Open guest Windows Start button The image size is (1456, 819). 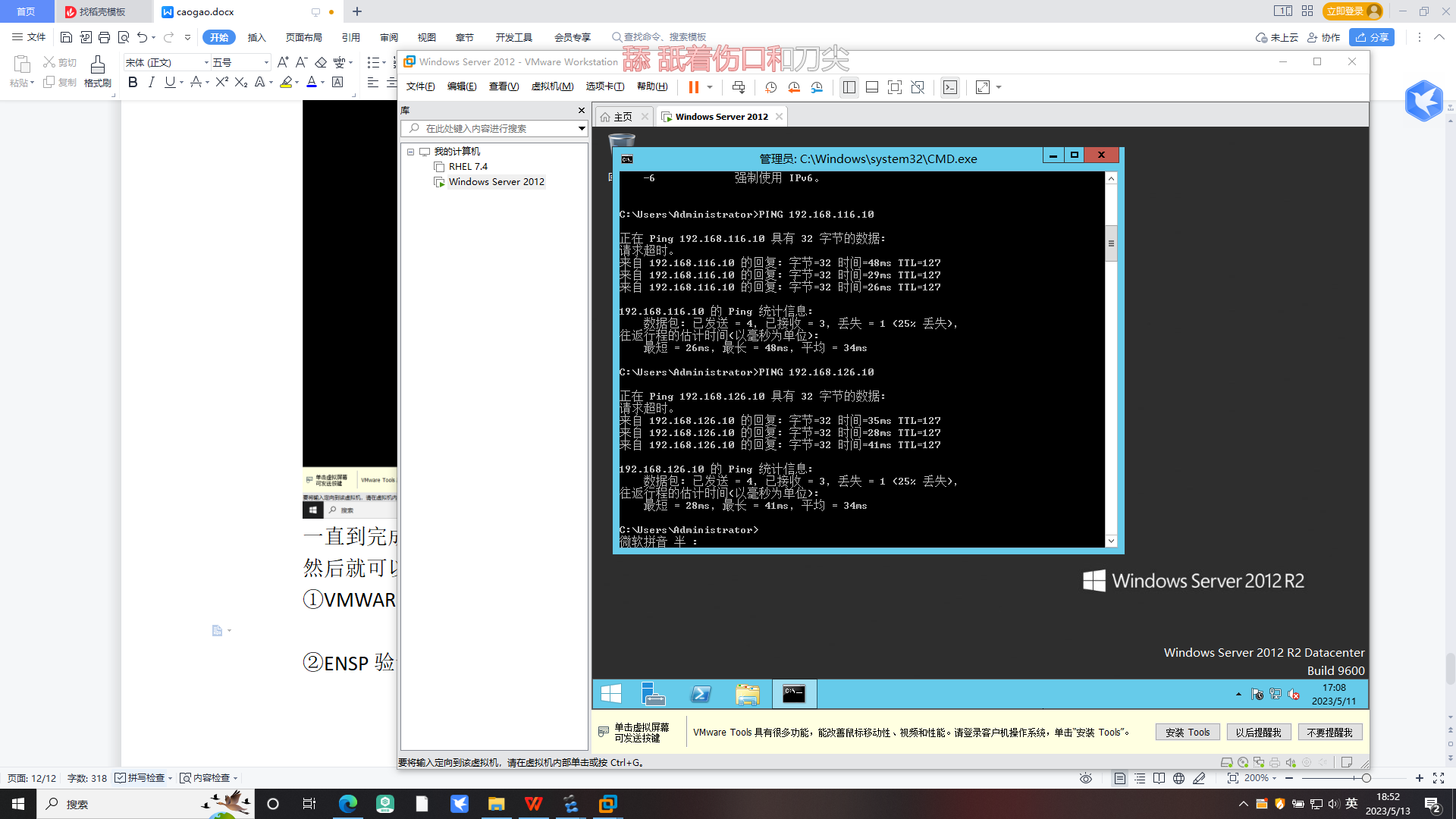611,694
